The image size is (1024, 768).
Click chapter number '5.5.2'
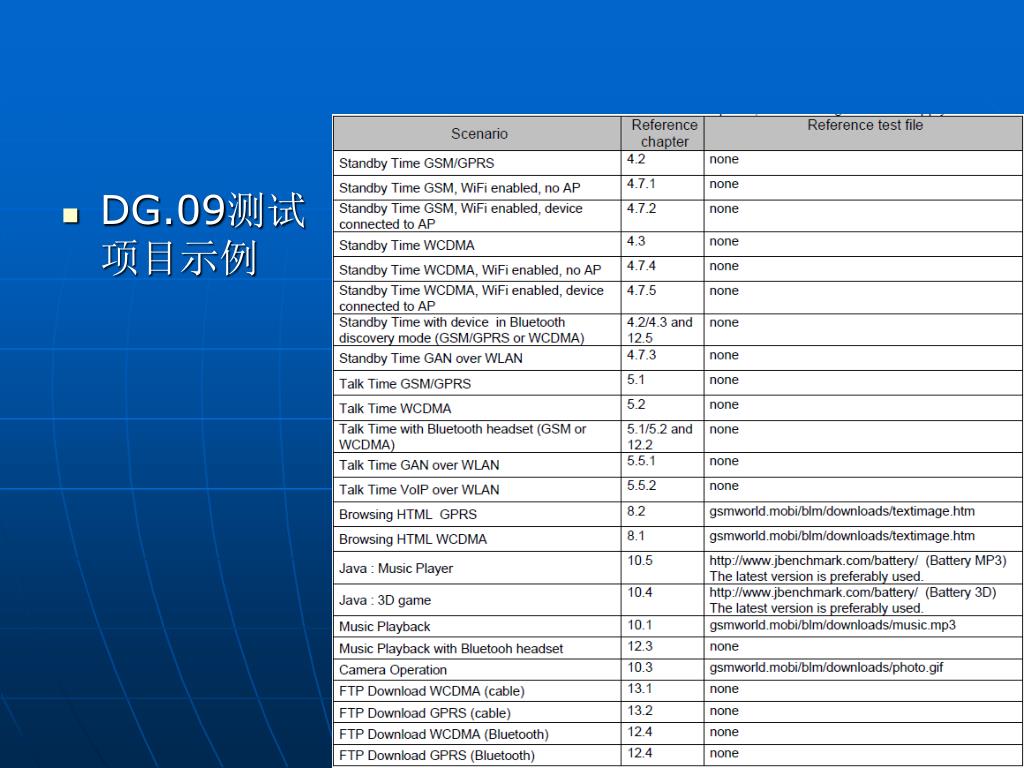point(641,486)
